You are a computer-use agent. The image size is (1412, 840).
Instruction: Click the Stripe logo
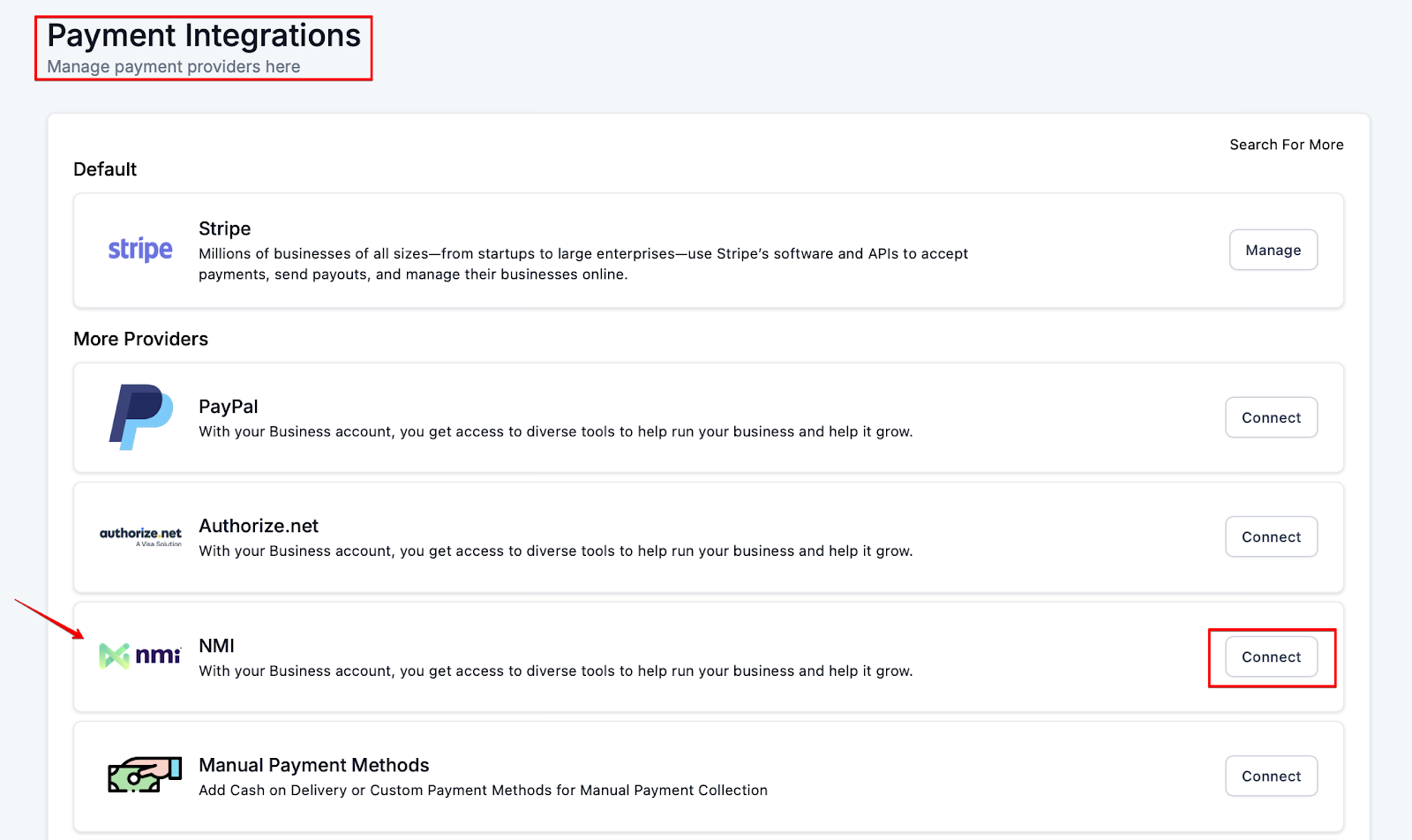point(140,250)
